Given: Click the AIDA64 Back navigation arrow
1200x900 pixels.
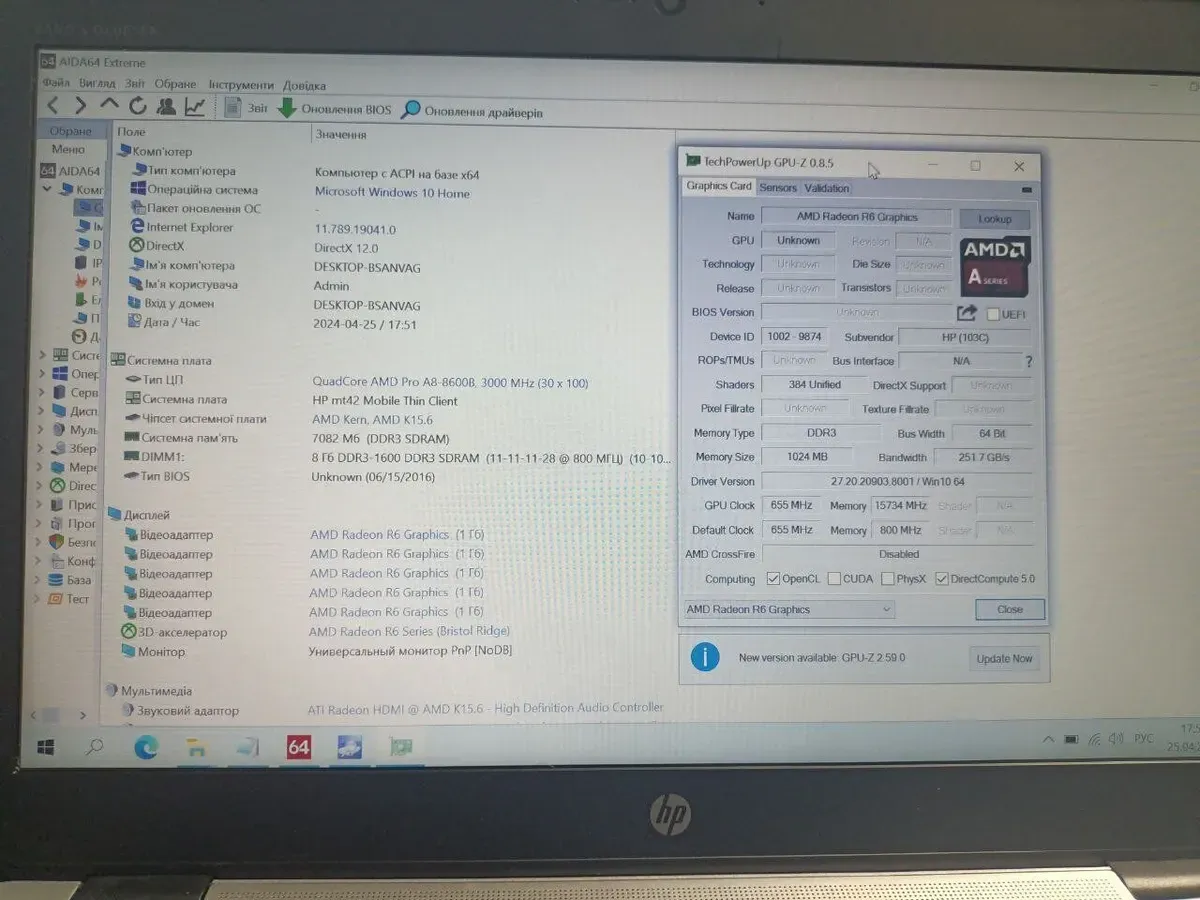Looking at the screenshot, I should (53, 106).
